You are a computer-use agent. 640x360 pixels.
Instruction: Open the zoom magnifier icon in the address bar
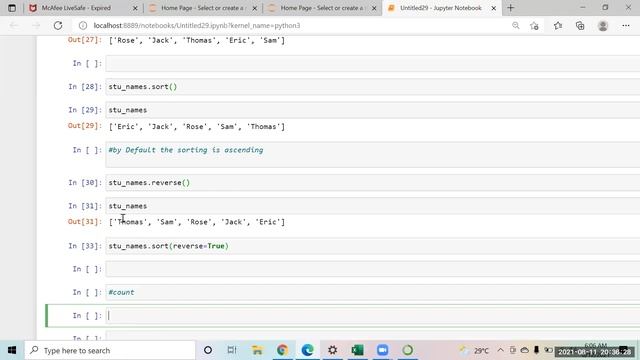516,25
